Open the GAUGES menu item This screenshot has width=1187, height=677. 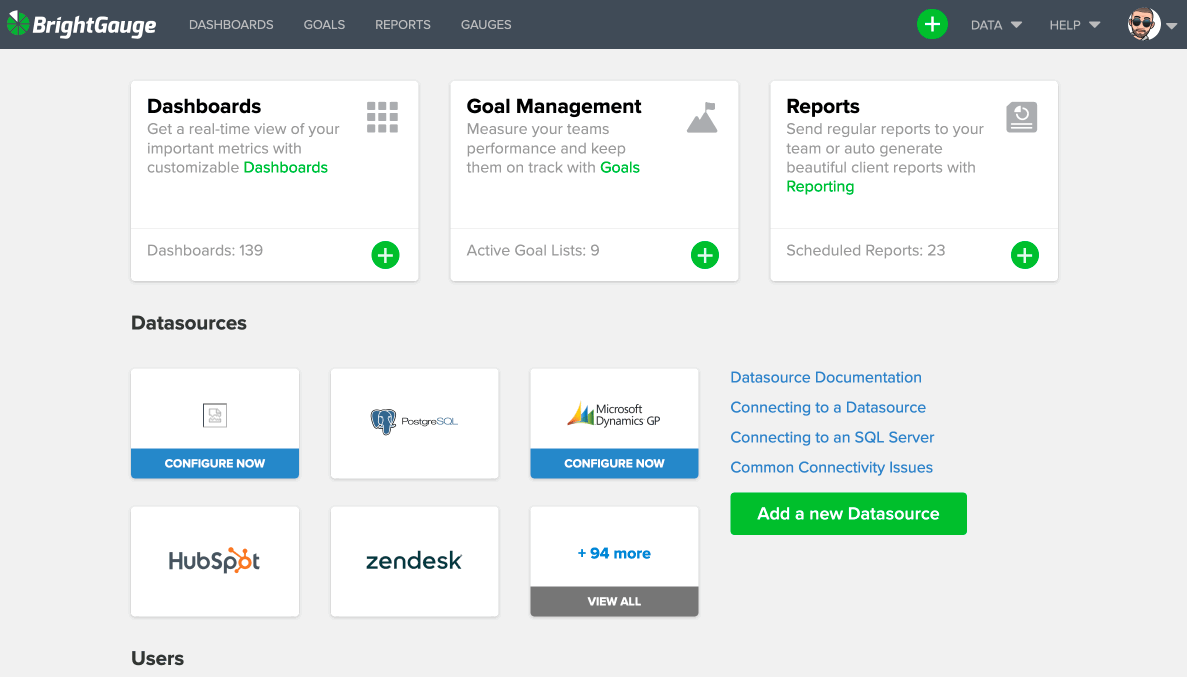486,25
